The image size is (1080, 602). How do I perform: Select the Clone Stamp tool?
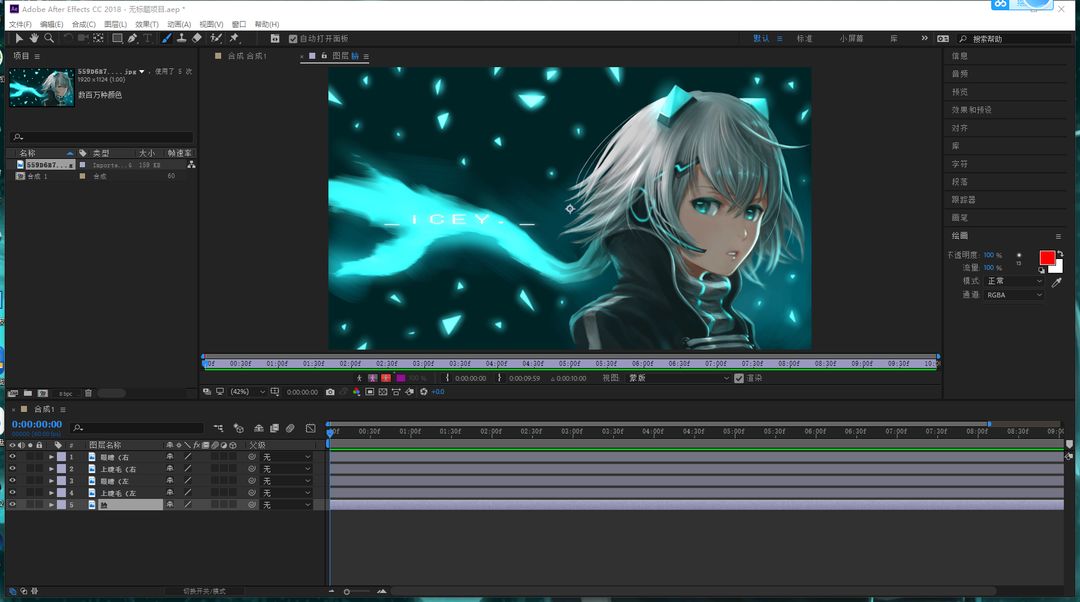tap(181, 39)
